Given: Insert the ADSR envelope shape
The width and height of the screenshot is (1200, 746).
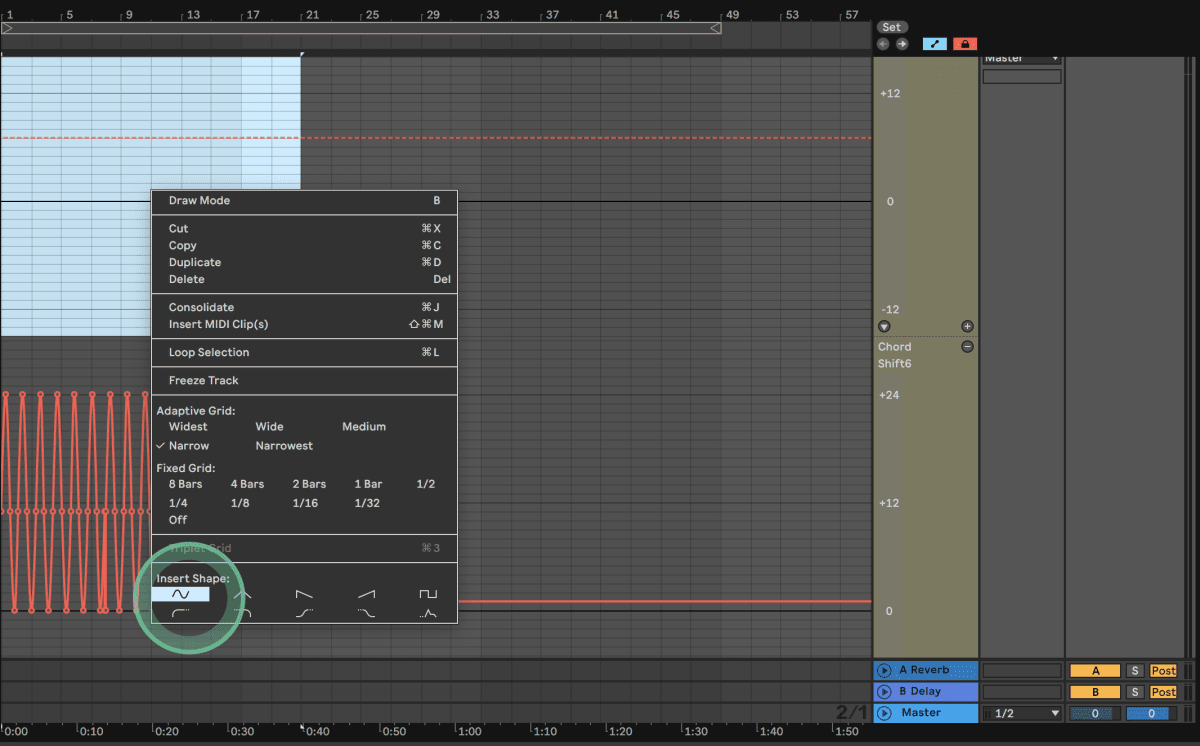Looking at the screenshot, I should (x=428, y=613).
